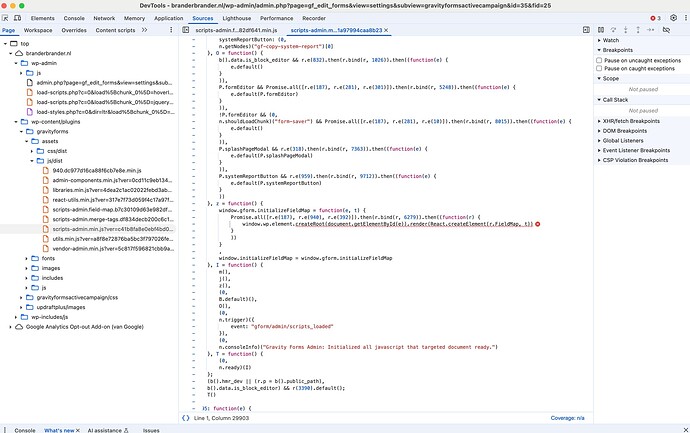Step out of current function
The width and height of the screenshot is (690, 433).
point(638,29)
